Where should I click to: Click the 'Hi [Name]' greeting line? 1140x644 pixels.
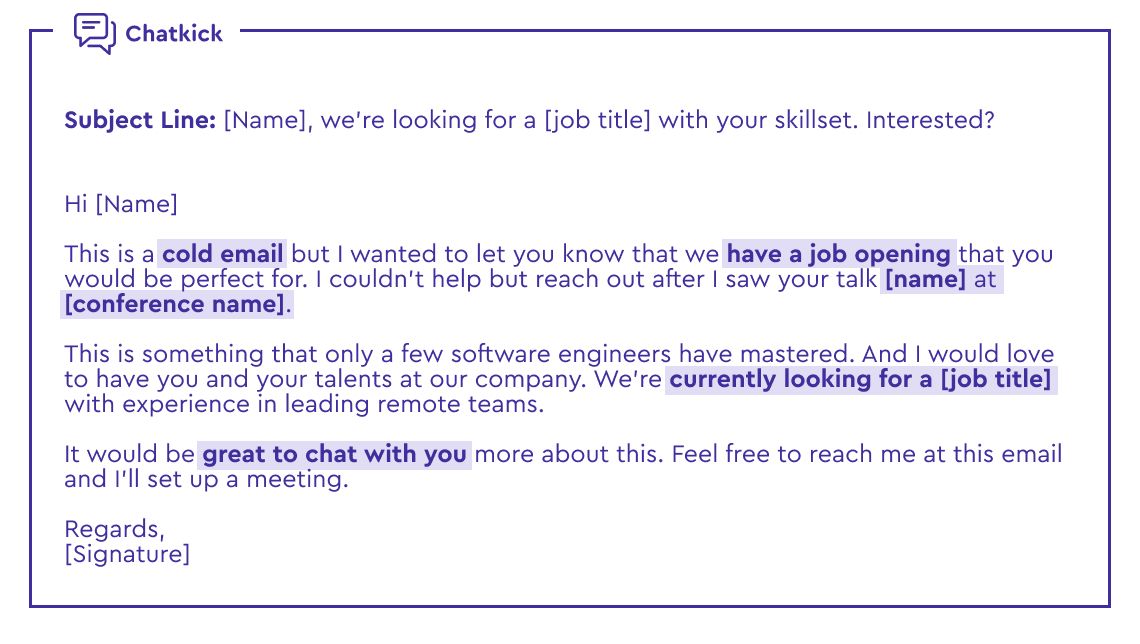[x=121, y=204]
